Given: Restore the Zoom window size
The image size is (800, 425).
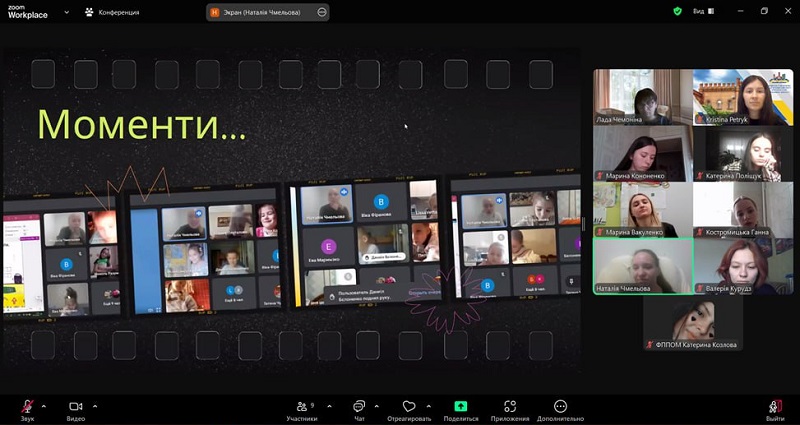Looking at the screenshot, I should [x=764, y=11].
